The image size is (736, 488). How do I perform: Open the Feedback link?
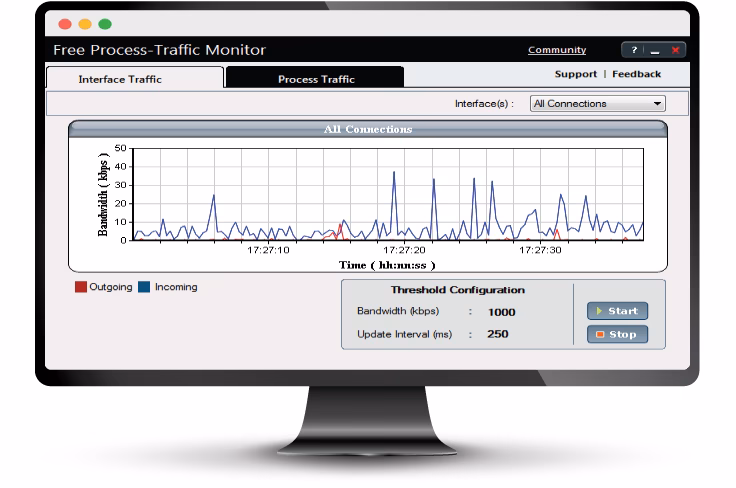point(636,74)
